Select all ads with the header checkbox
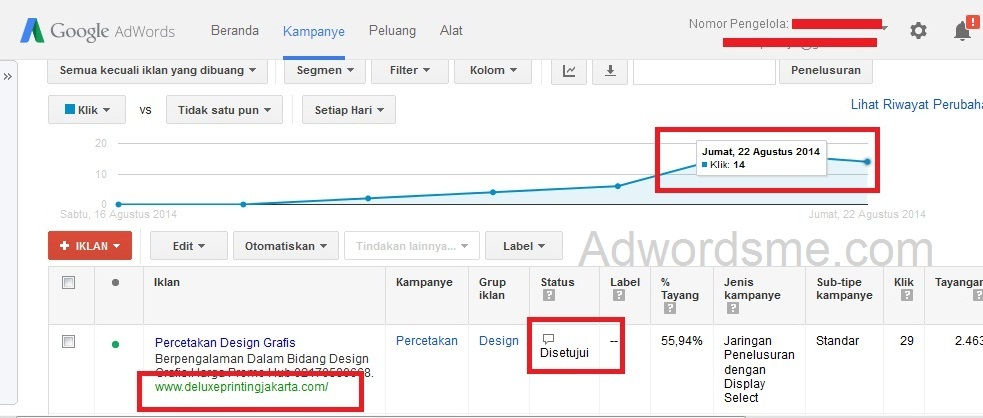Image resolution: width=983 pixels, height=418 pixels. pos(68,283)
